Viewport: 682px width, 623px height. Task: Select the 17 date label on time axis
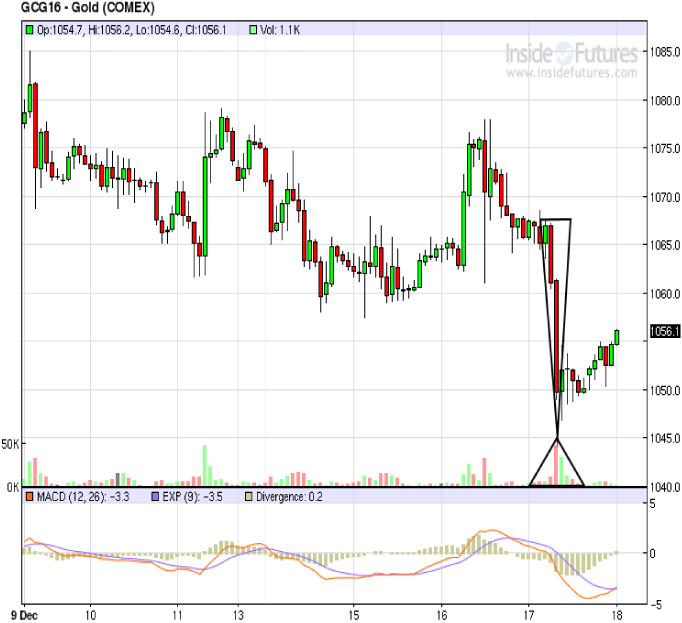(x=529, y=614)
